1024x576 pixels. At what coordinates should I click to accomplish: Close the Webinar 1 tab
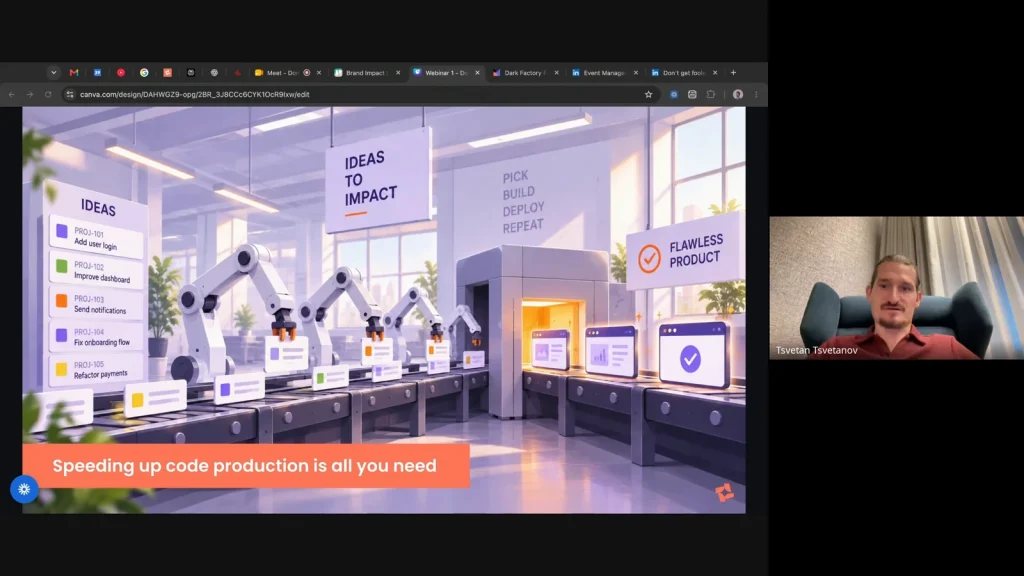pyautogui.click(x=477, y=72)
